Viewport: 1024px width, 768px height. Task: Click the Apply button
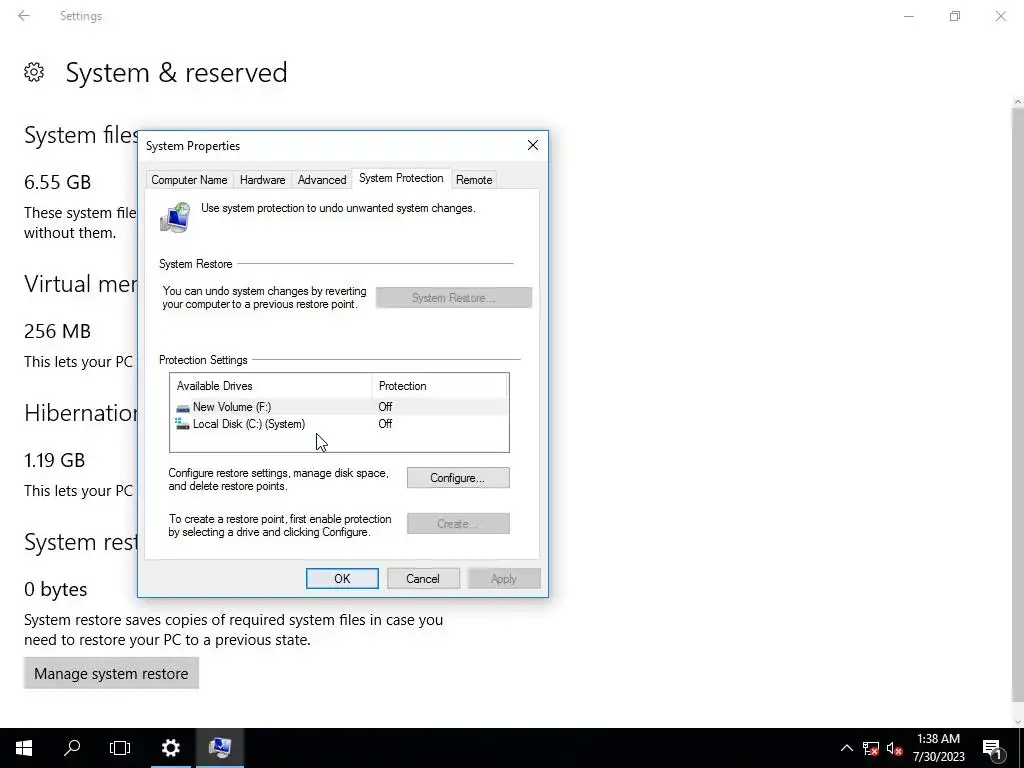pos(504,579)
